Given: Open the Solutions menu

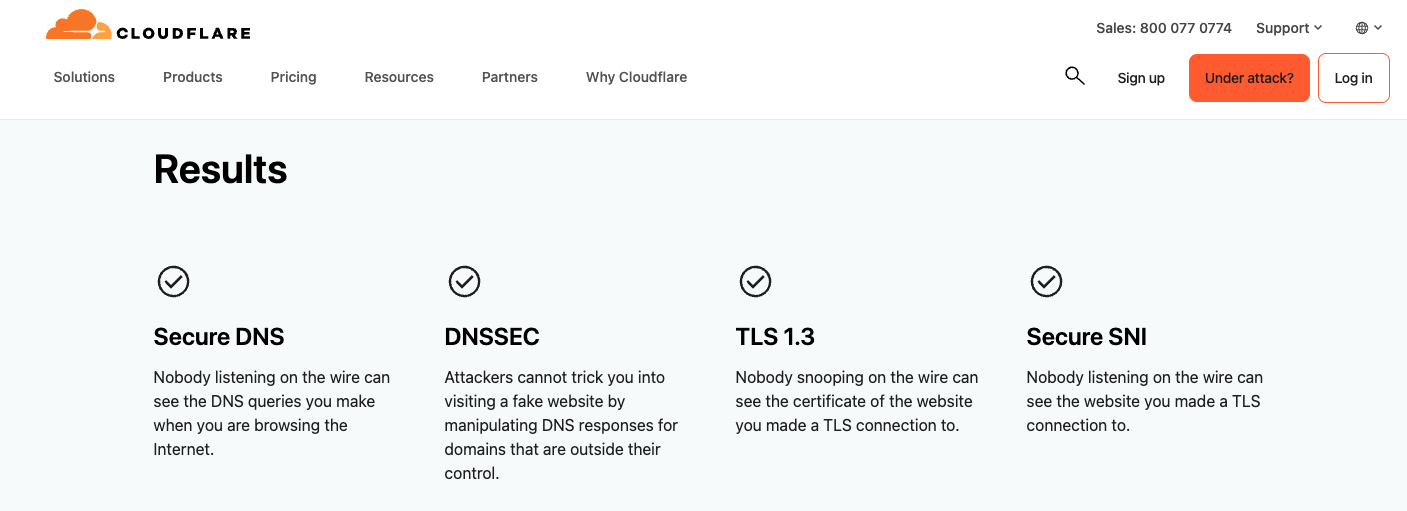Looking at the screenshot, I should tap(84, 77).
